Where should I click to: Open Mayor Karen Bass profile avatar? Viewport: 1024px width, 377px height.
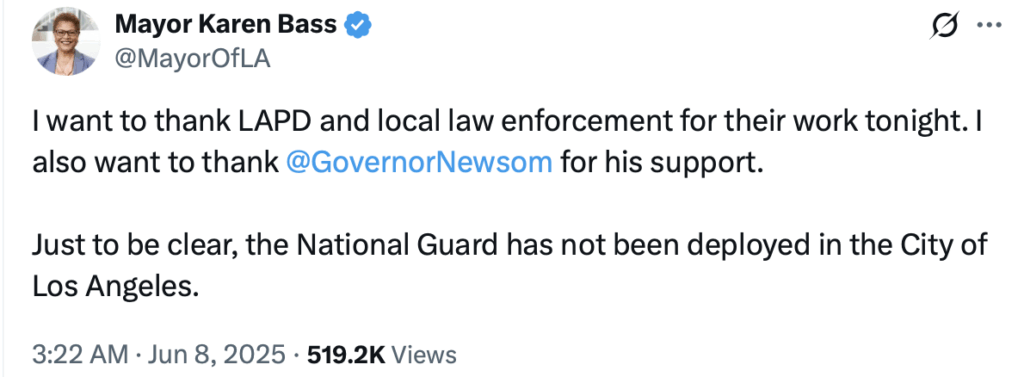pyautogui.click(x=66, y=42)
